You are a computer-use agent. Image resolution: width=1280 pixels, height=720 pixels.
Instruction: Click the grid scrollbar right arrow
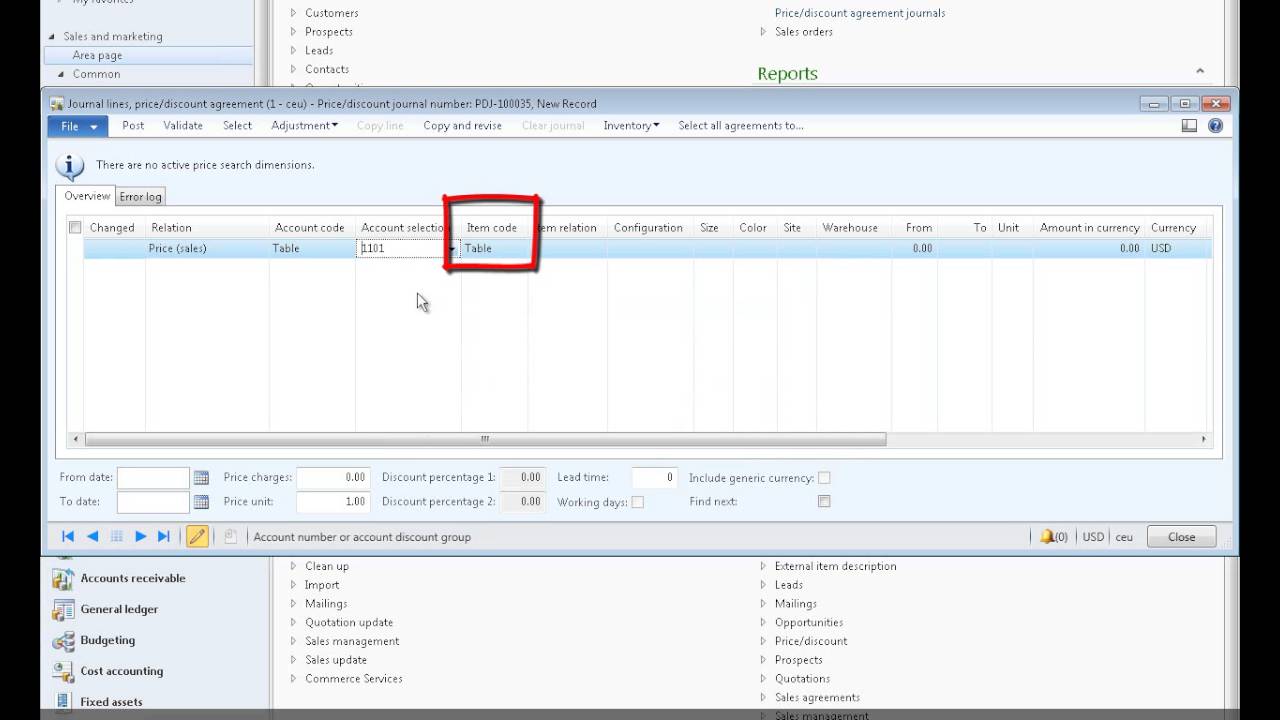point(1204,439)
